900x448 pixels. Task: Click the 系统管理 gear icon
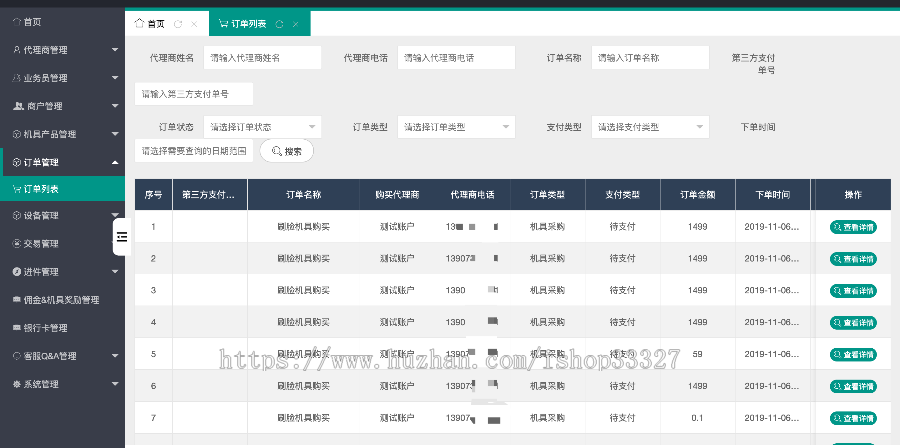click(16, 384)
